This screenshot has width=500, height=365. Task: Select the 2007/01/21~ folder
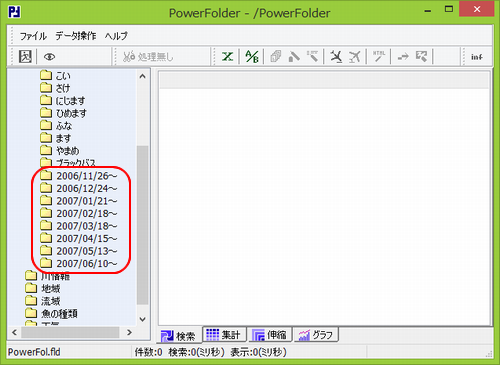(x=79, y=201)
